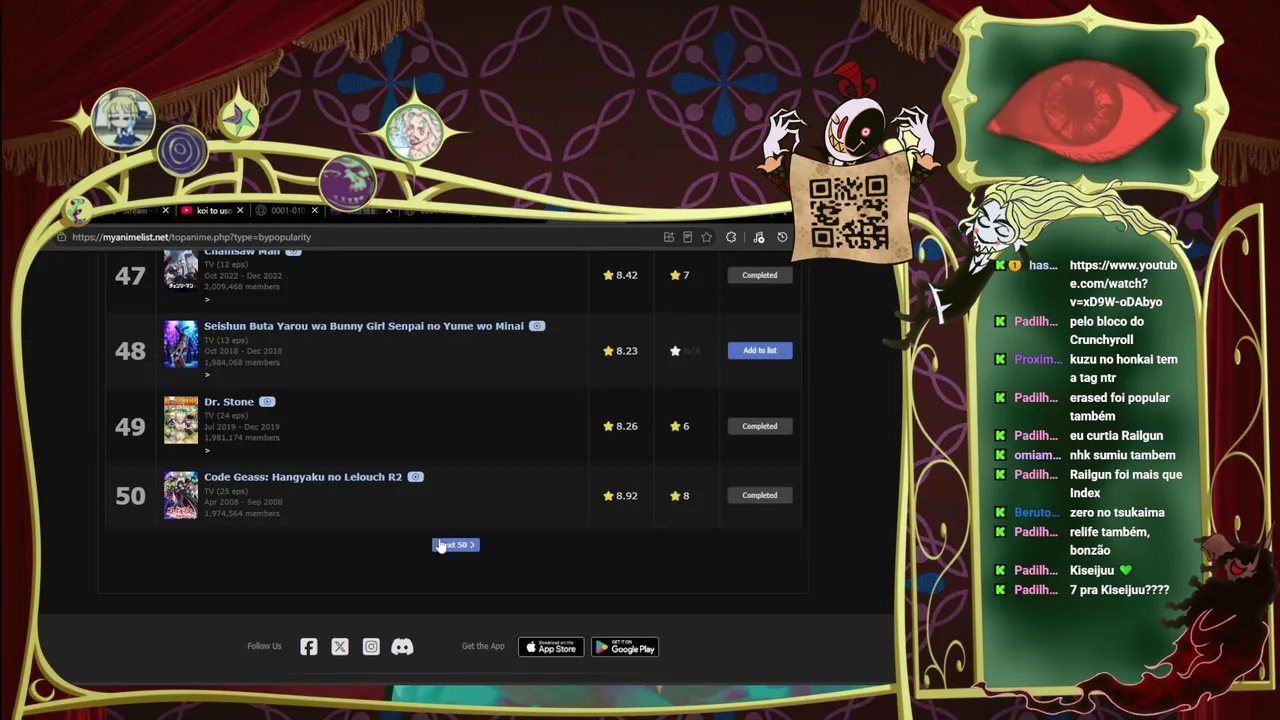The image size is (1280, 720).
Task: Close the '0001-010' tab
Action: [x=314, y=210]
